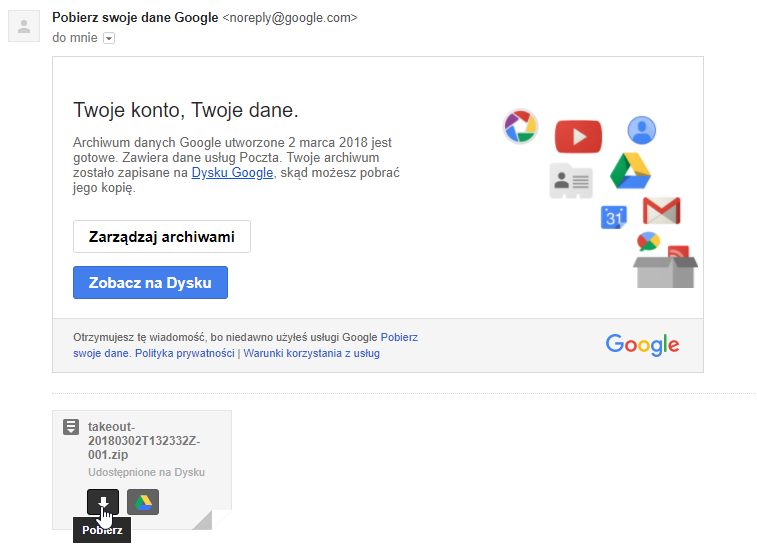Click the attachment file type icon
757x550 pixels.
pyautogui.click(x=71, y=427)
